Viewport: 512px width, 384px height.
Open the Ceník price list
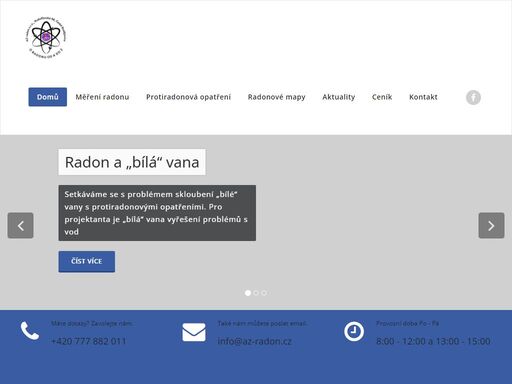point(382,97)
